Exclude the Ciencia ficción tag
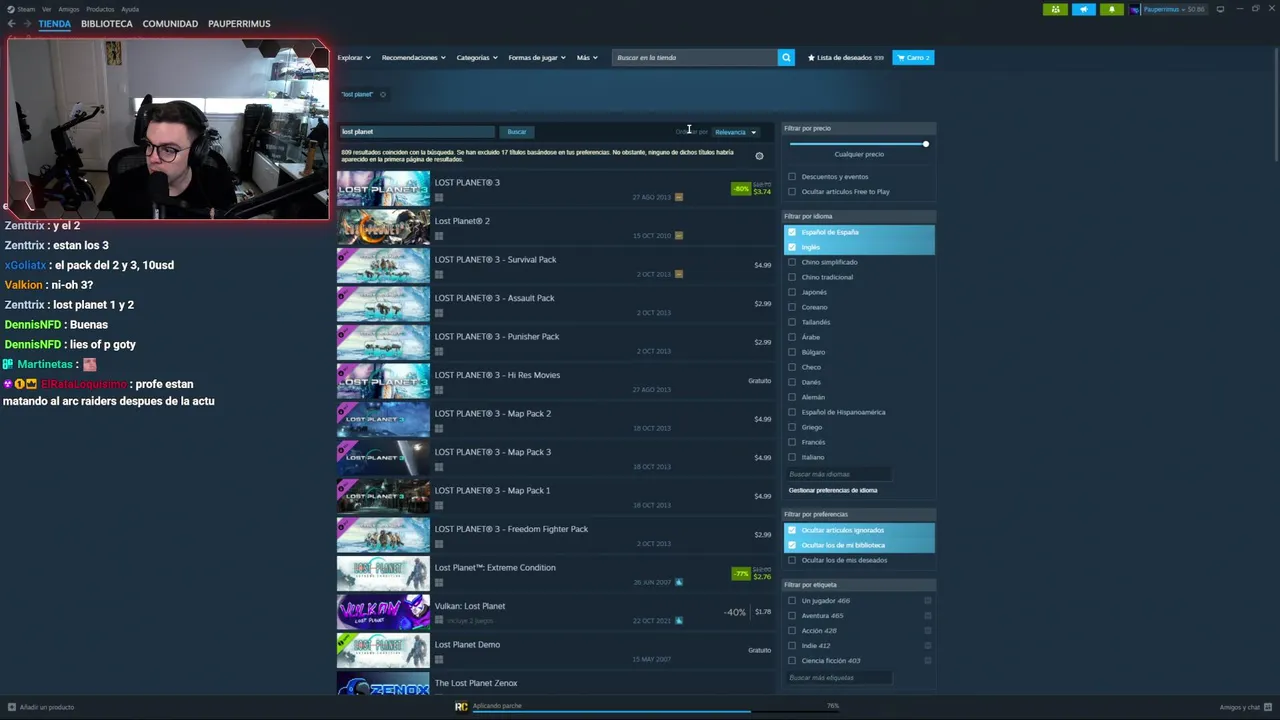 point(928,660)
